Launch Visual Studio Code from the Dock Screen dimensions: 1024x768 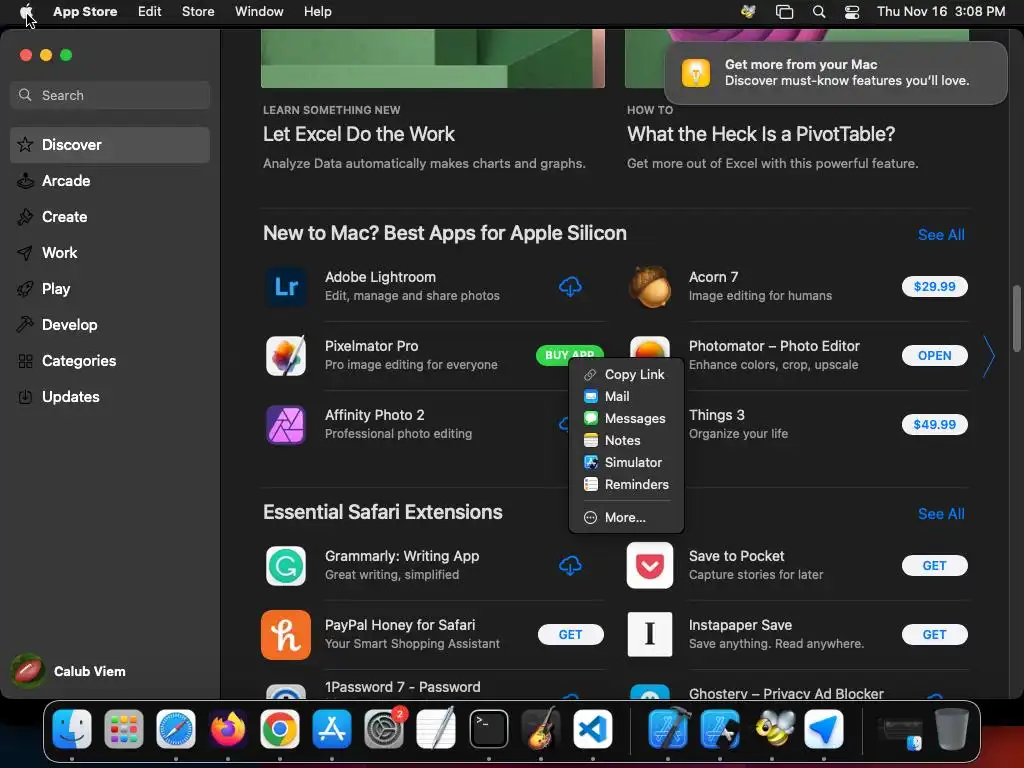coord(592,729)
